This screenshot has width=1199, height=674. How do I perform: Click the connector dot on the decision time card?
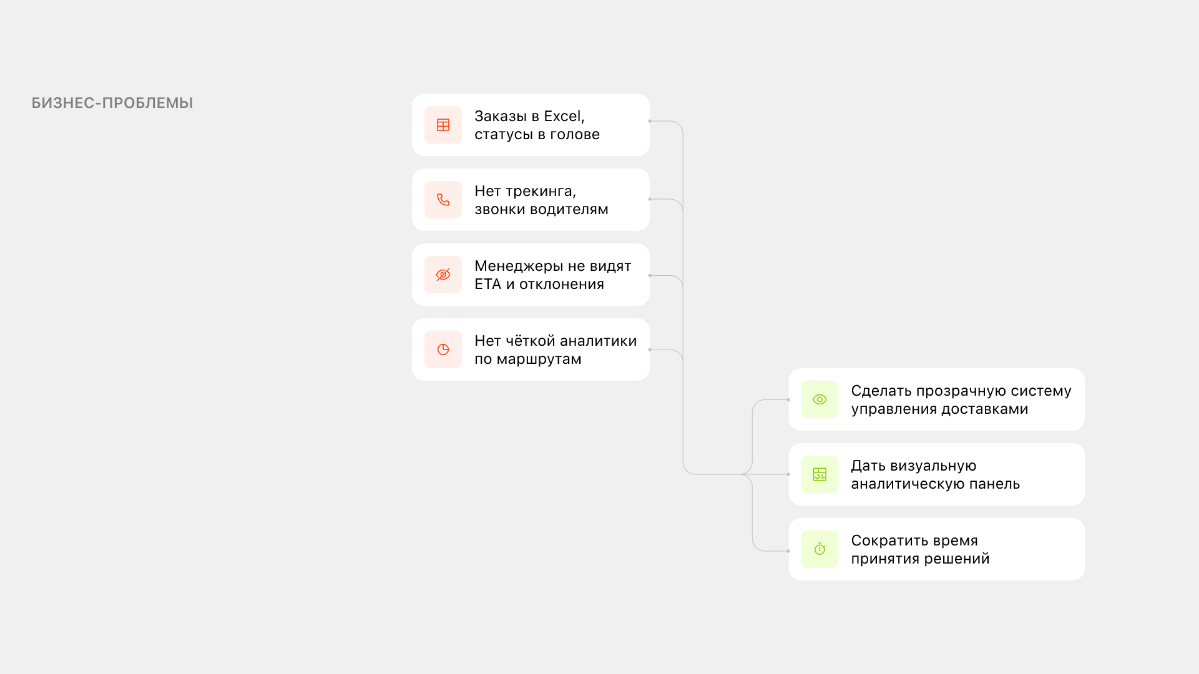788,551
